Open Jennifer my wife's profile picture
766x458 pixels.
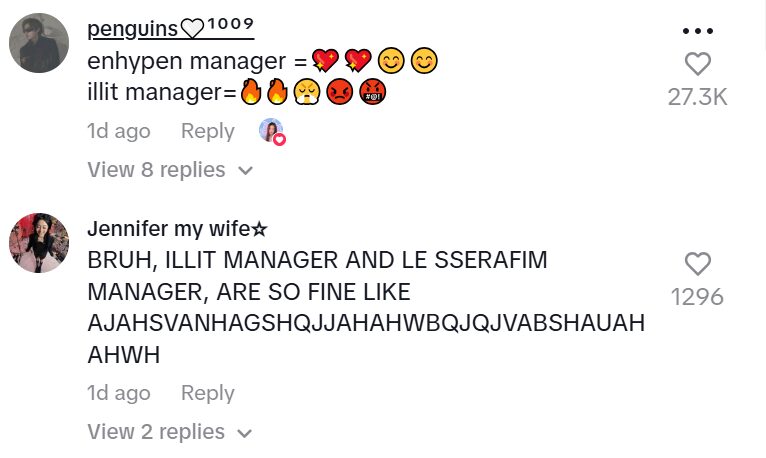39,243
